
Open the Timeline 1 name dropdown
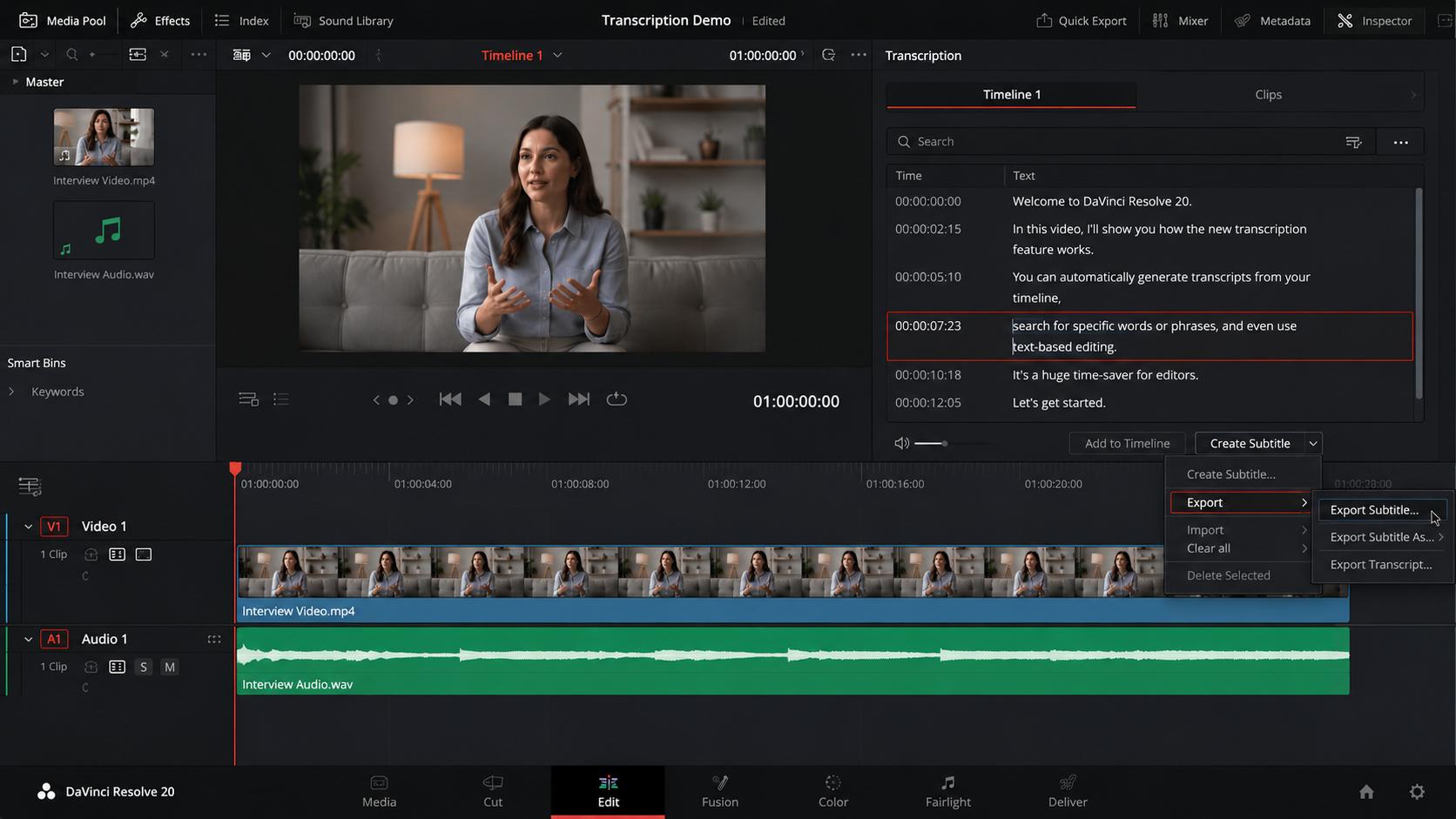tap(558, 55)
